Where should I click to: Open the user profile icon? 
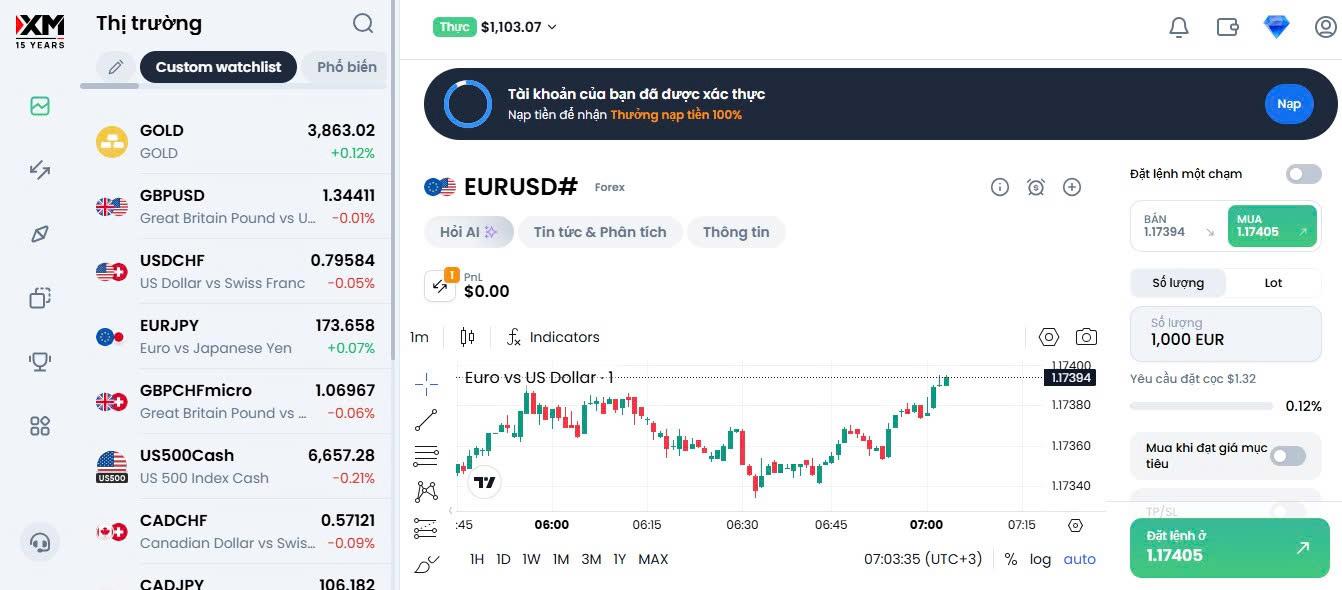pos(1326,27)
